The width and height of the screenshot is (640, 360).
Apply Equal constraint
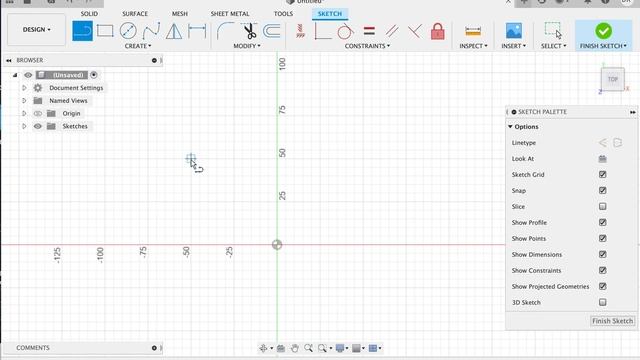pos(369,31)
